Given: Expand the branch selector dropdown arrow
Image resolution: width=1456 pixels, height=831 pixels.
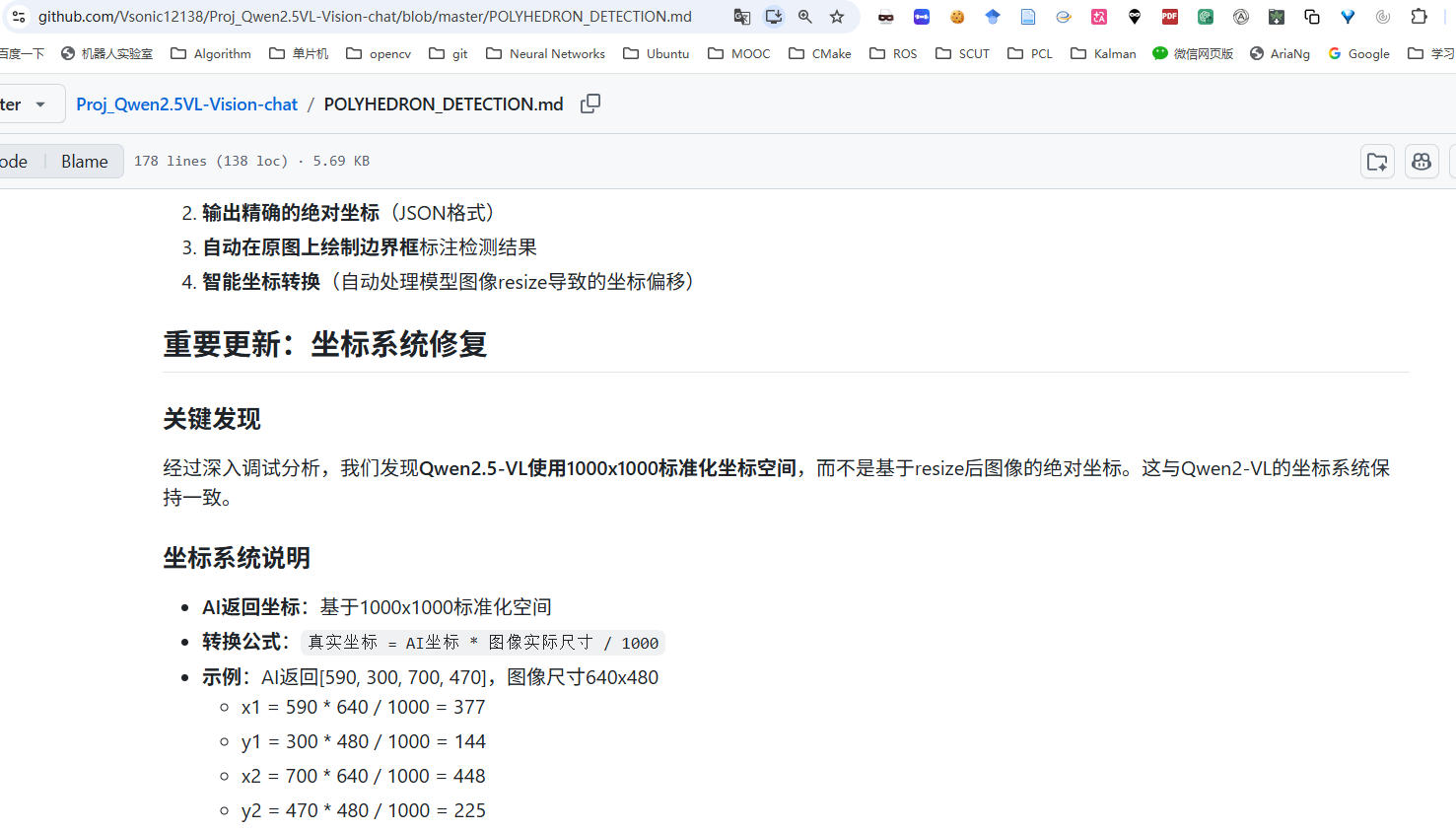Looking at the screenshot, I should pos(40,104).
